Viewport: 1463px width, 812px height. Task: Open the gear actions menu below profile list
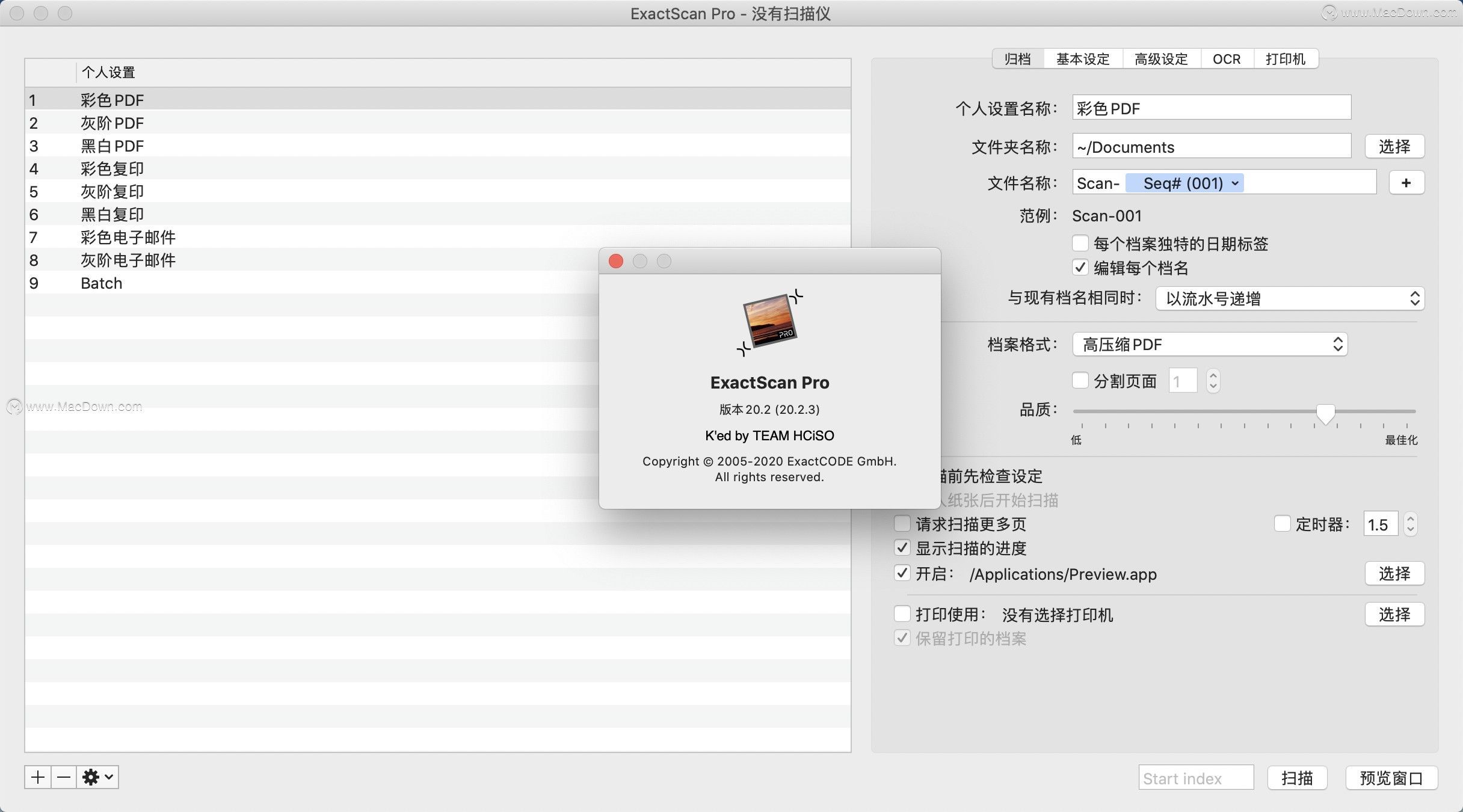pos(97,777)
